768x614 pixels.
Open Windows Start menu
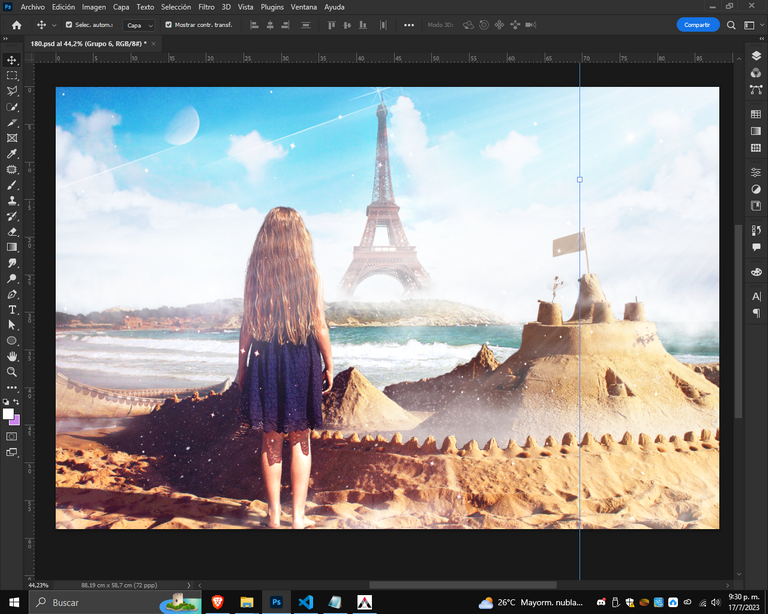tap(14, 602)
